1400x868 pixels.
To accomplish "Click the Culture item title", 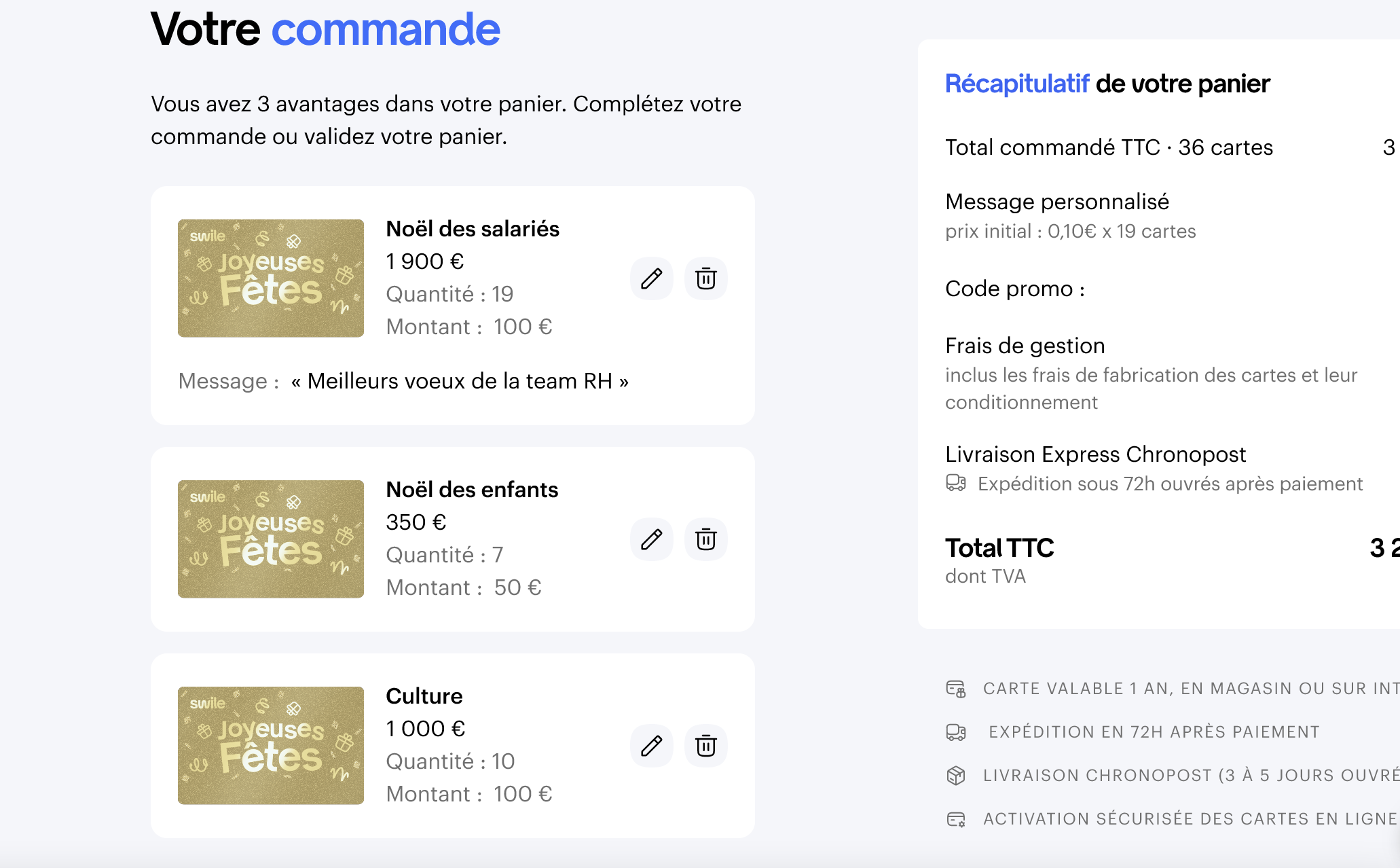I will [x=424, y=696].
